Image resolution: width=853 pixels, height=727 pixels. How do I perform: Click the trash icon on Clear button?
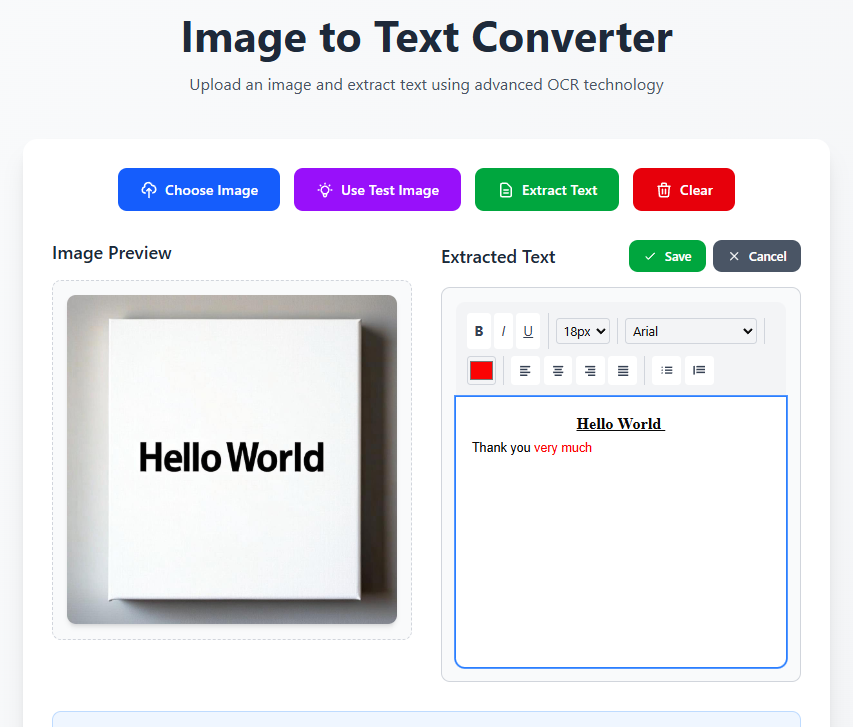point(664,190)
